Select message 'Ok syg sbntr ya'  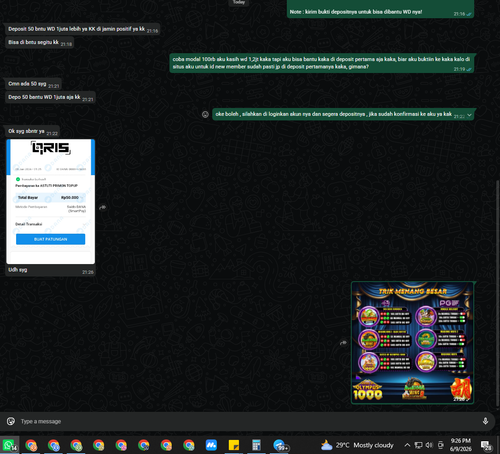coord(33,132)
